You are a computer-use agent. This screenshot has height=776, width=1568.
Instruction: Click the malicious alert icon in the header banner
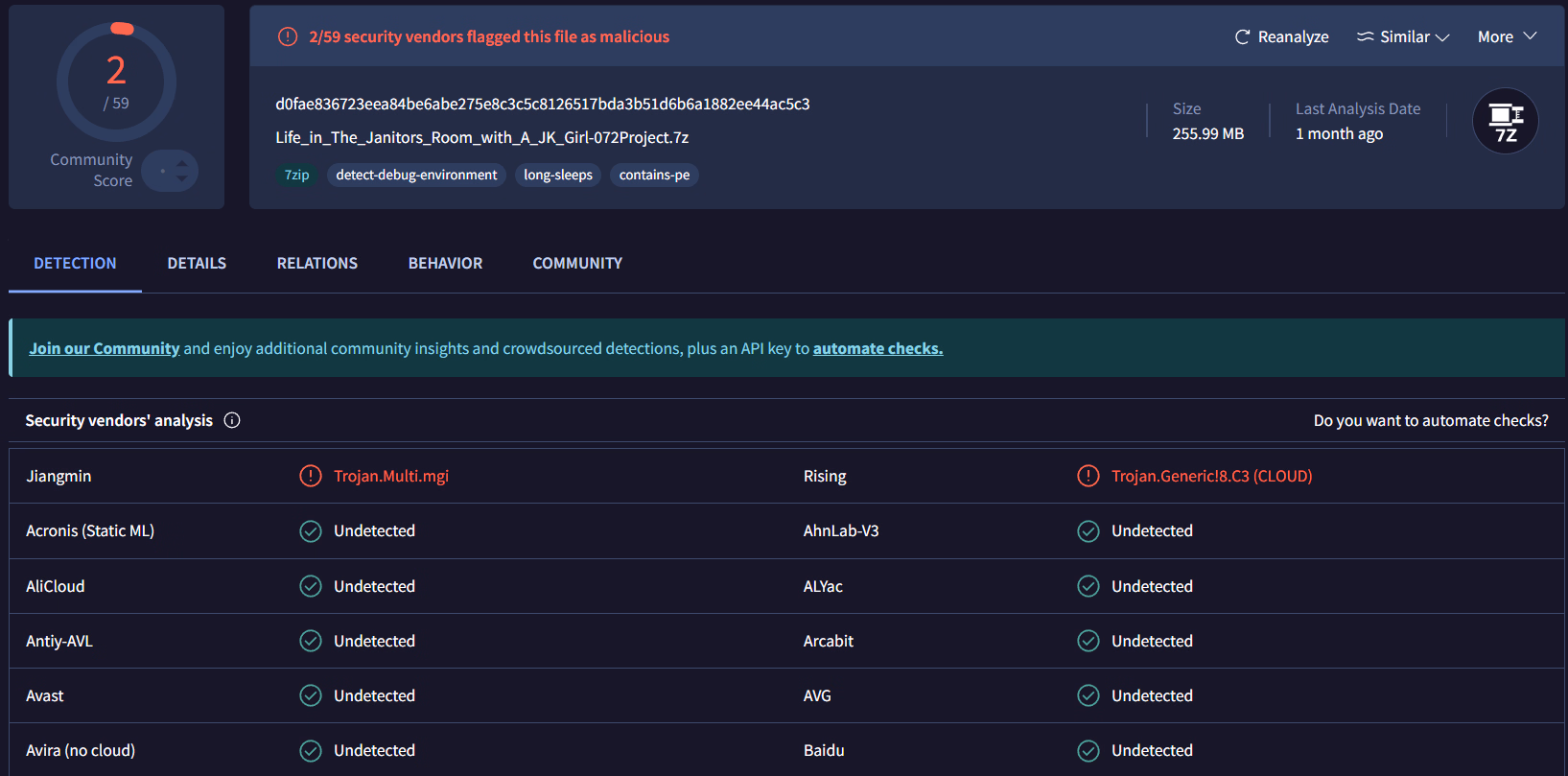click(288, 37)
